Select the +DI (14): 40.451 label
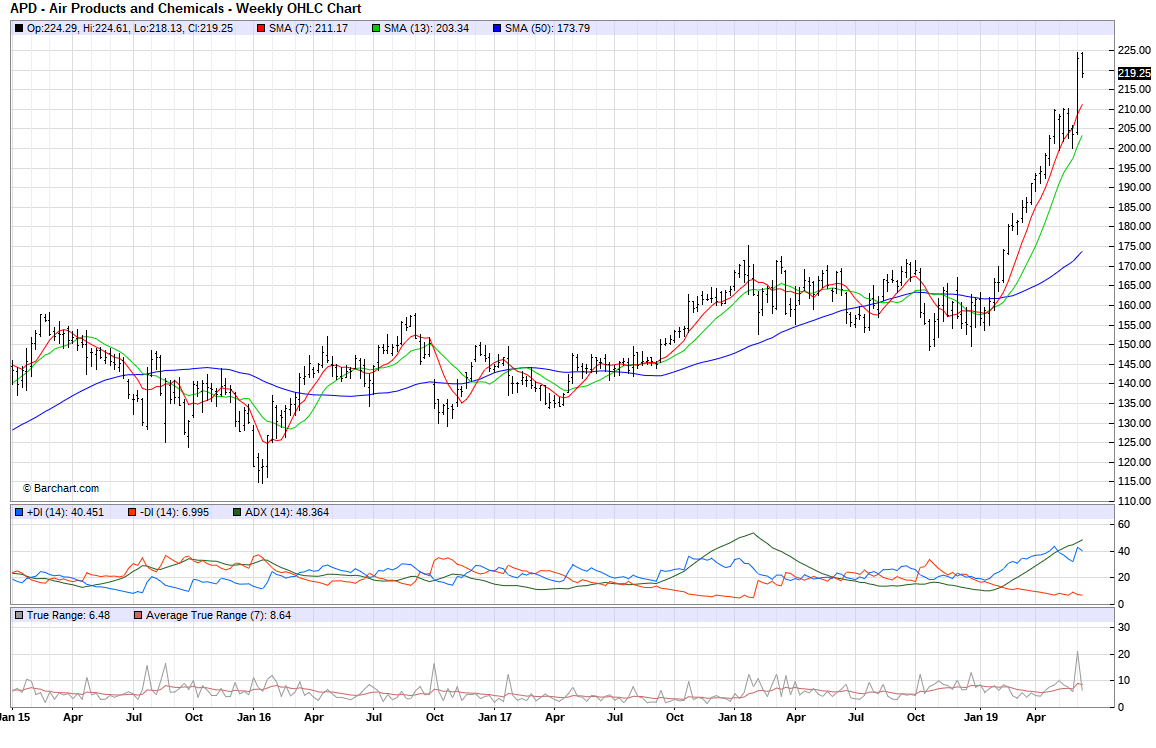 [x=65, y=512]
